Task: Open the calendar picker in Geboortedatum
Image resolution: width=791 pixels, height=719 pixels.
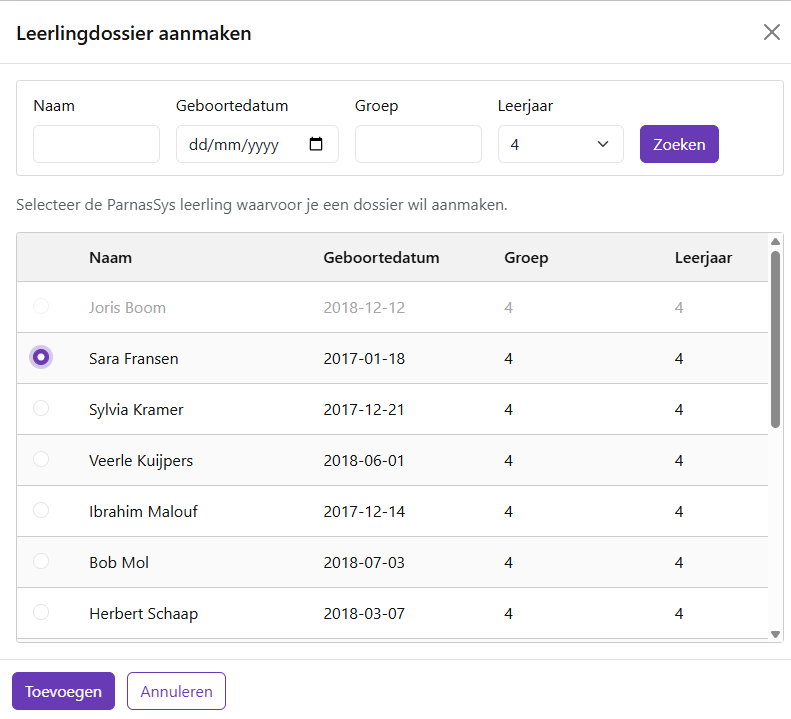Action: click(316, 144)
